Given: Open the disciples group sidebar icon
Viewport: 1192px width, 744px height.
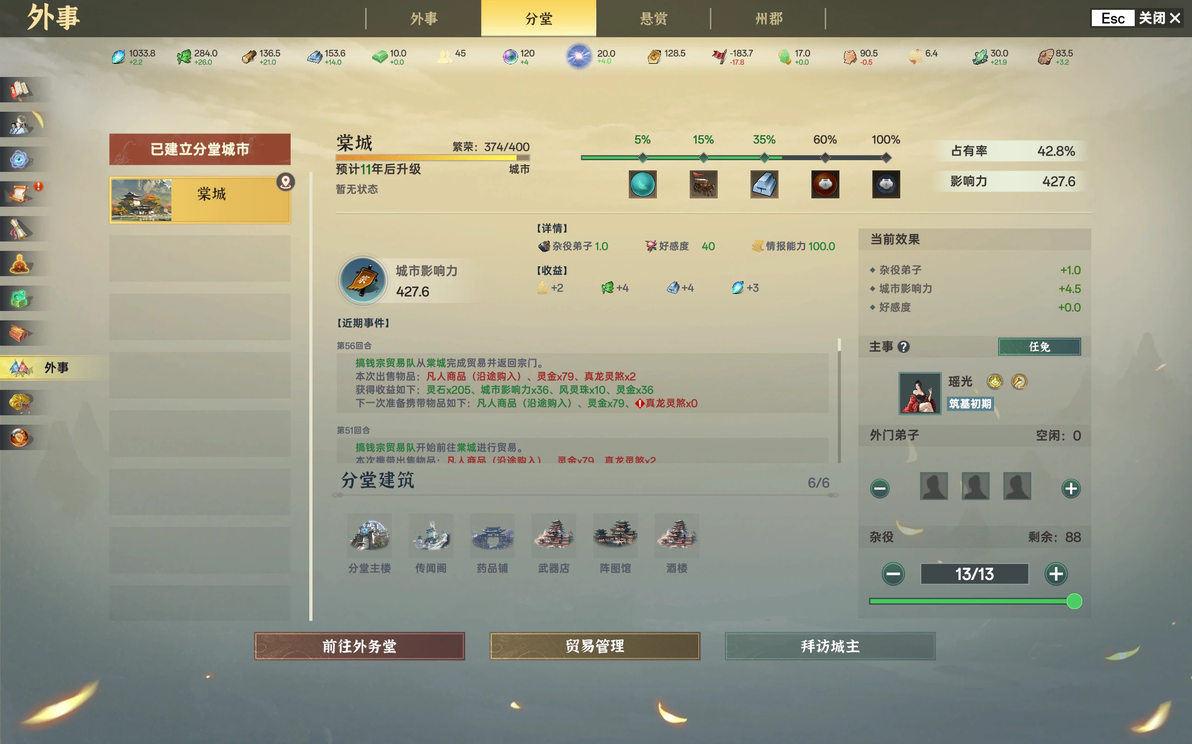Looking at the screenshot, I should [21, 123].
